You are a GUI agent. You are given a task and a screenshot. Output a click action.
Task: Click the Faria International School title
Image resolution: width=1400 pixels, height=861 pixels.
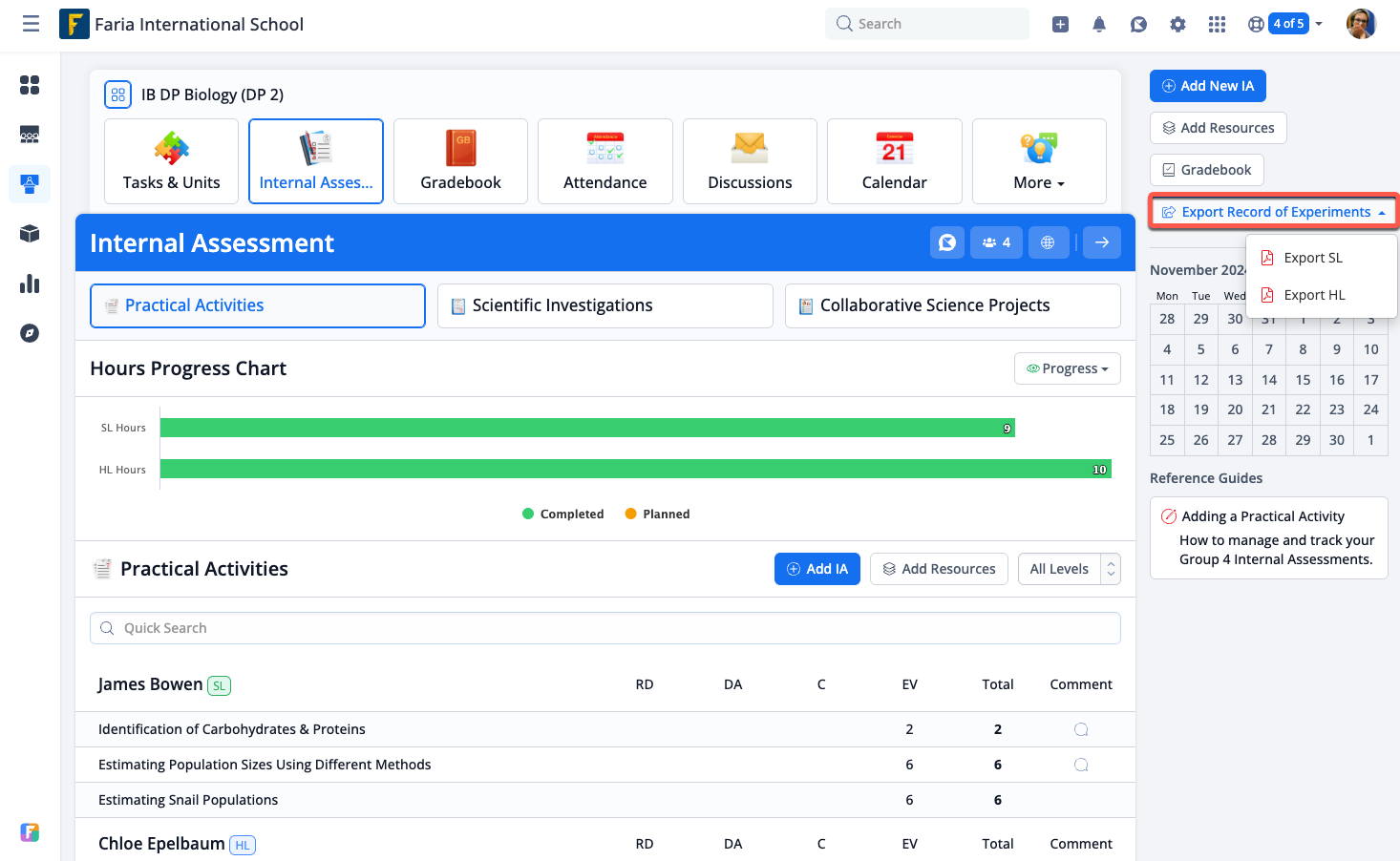199,24
